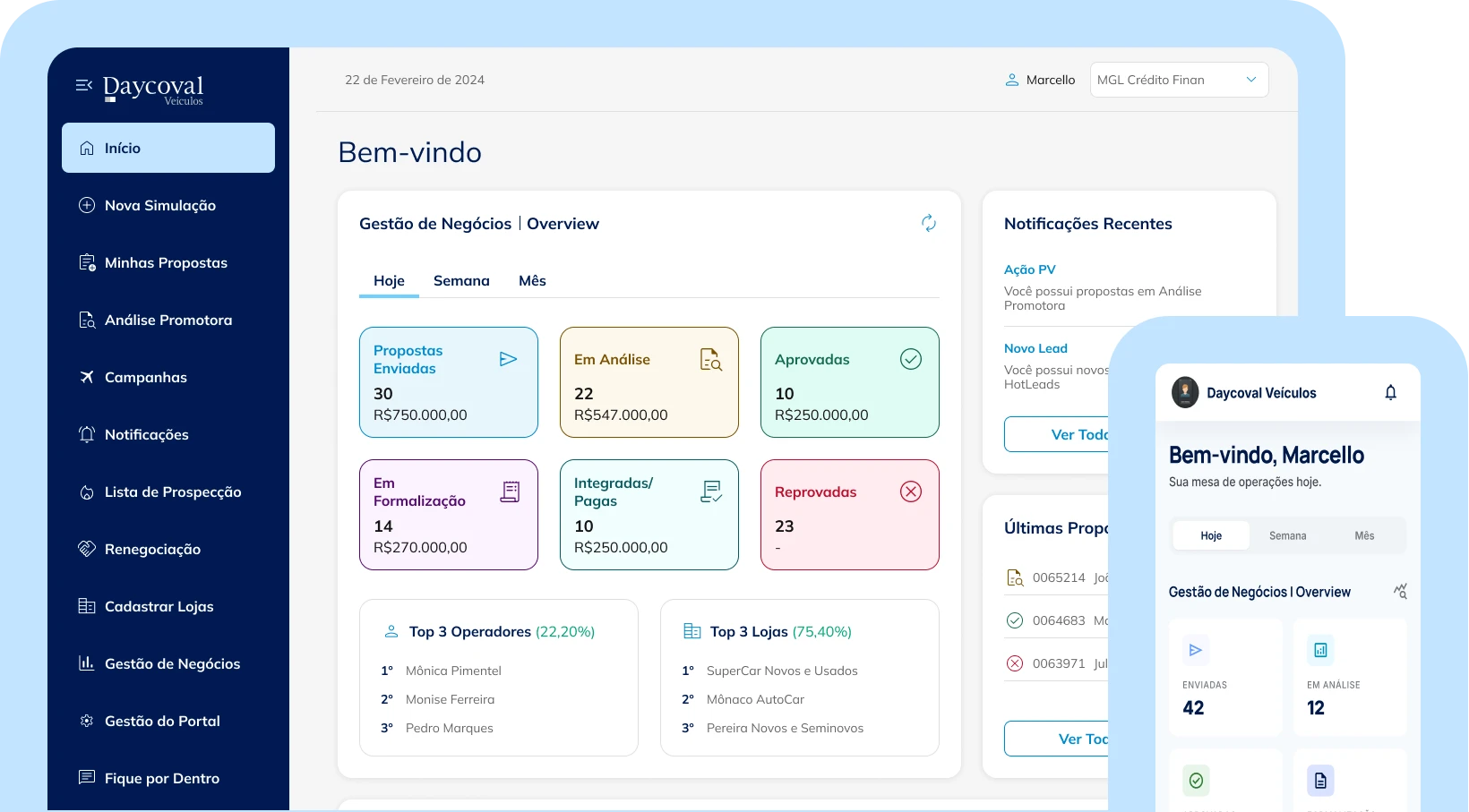Viewport: 1469px width, 812px height.
Task: Open Nova Simulação from the sidebar
Action: [x=159, y=205]
